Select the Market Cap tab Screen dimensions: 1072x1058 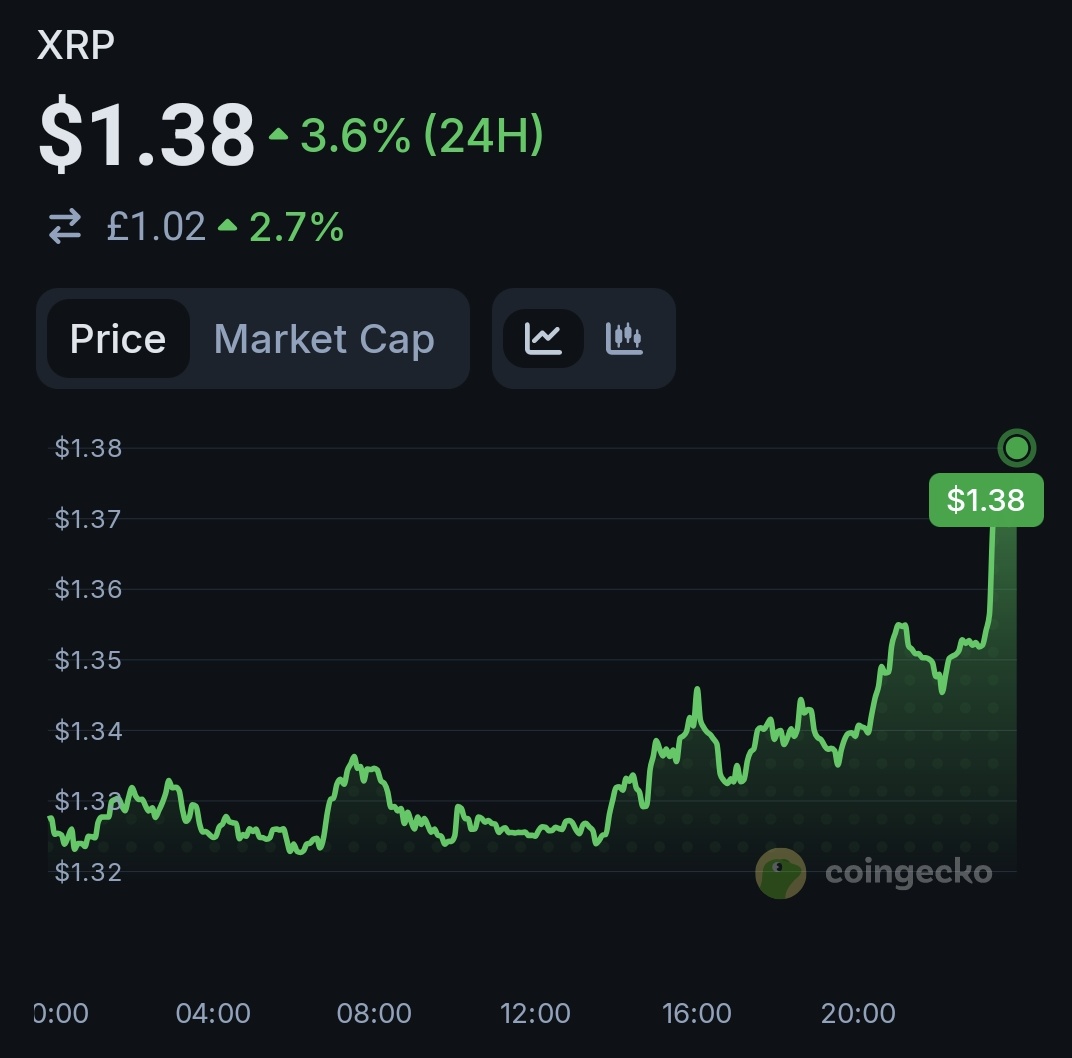click(324, 339)
